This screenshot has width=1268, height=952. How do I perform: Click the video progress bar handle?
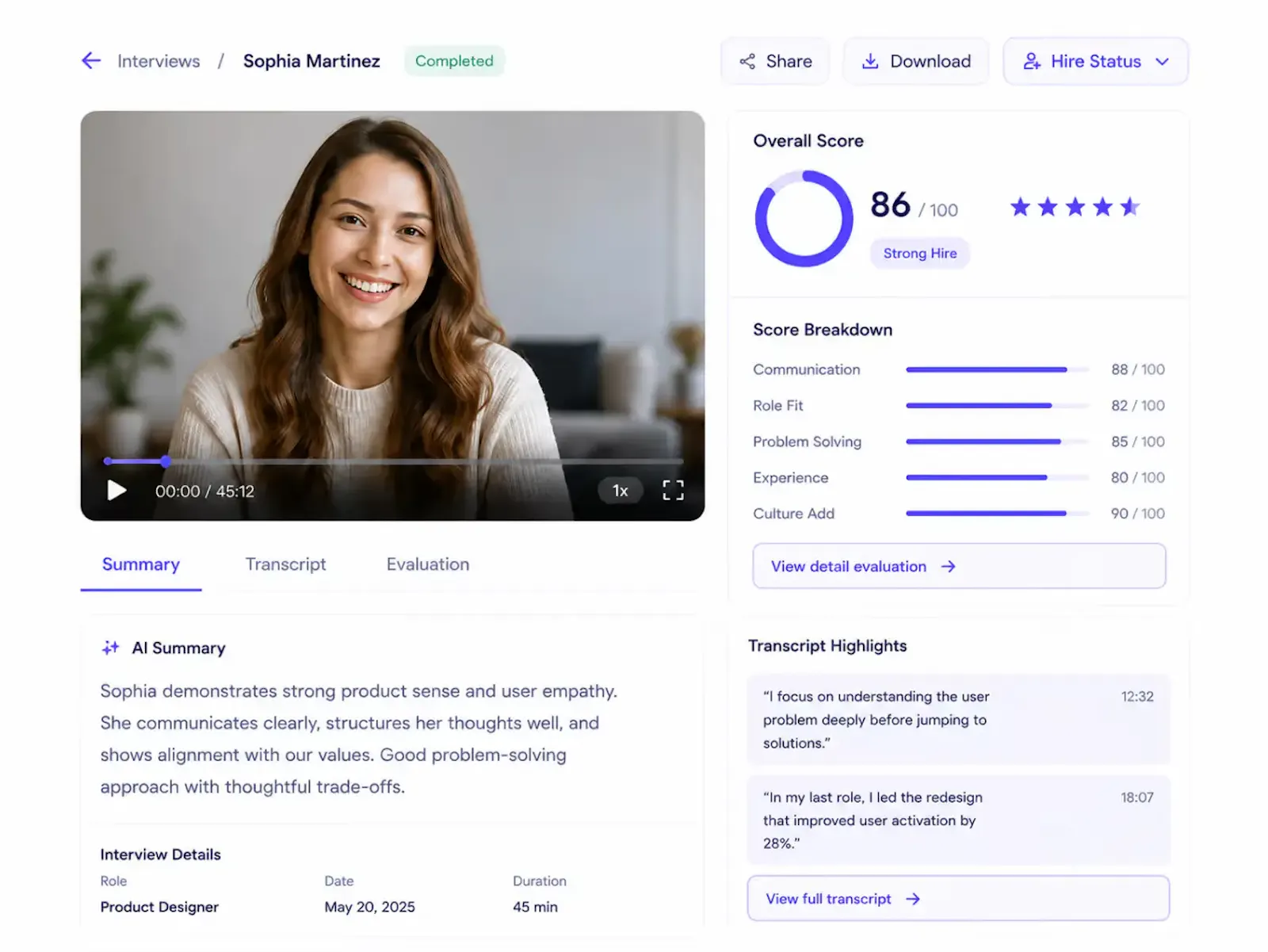166,461
